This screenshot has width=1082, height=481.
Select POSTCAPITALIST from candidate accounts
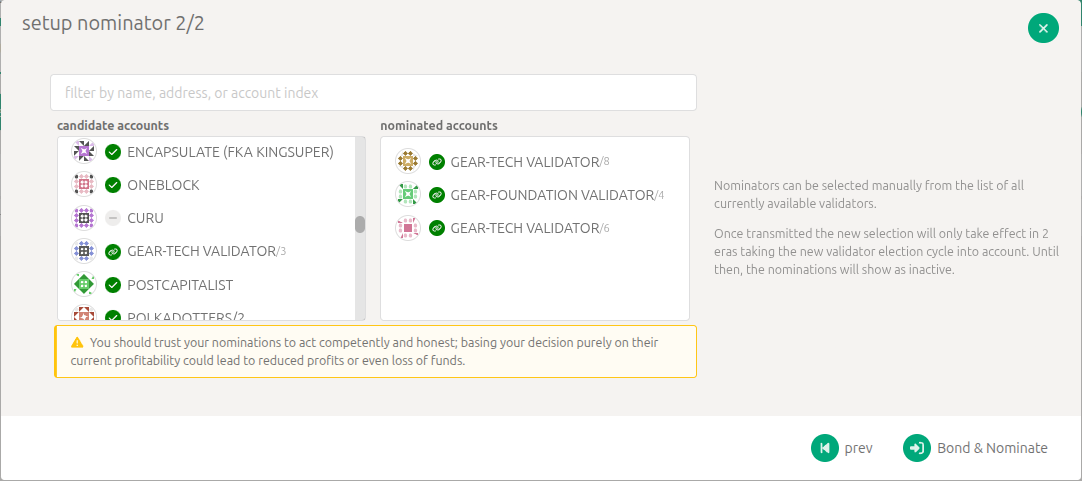point(180,285)
